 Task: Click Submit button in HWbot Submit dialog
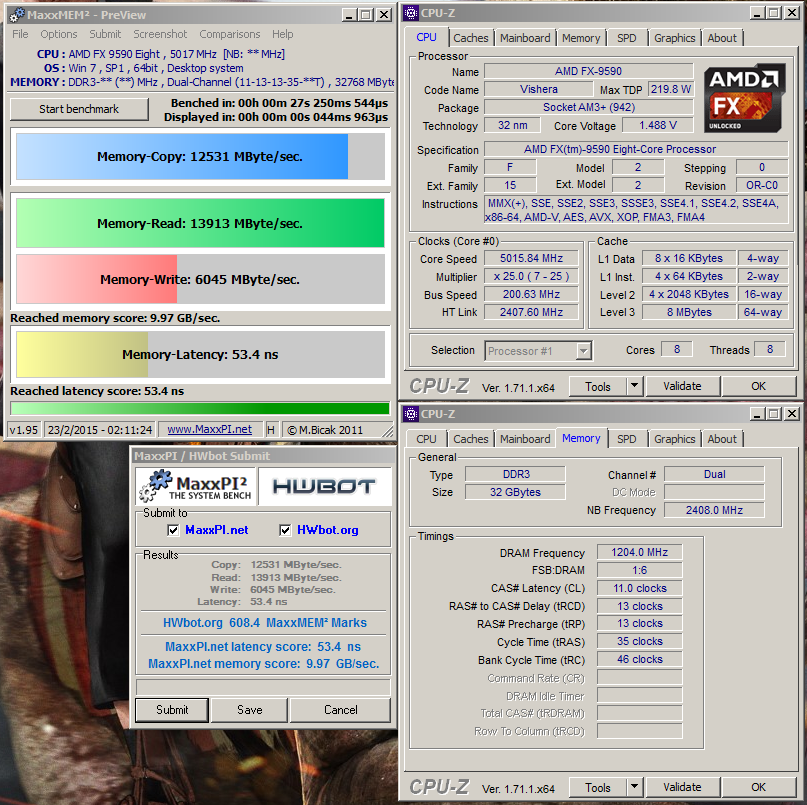[172, 710]
